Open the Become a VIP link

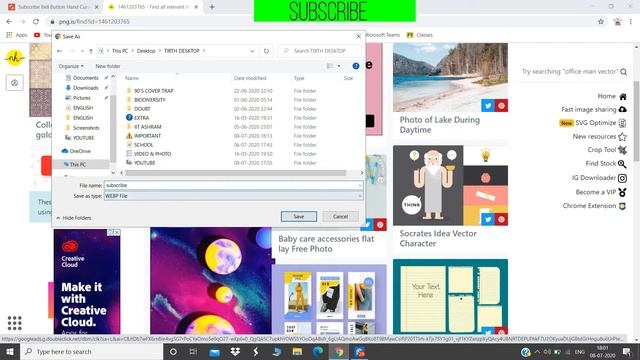coord(601,192)
